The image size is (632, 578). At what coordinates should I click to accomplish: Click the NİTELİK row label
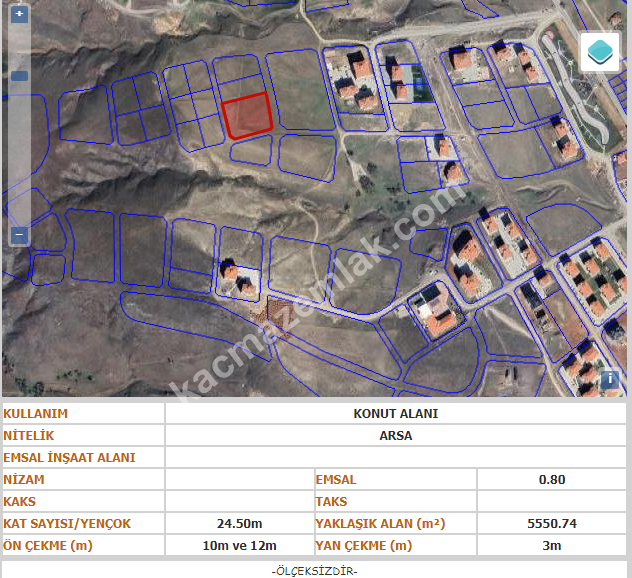(29, 435)
